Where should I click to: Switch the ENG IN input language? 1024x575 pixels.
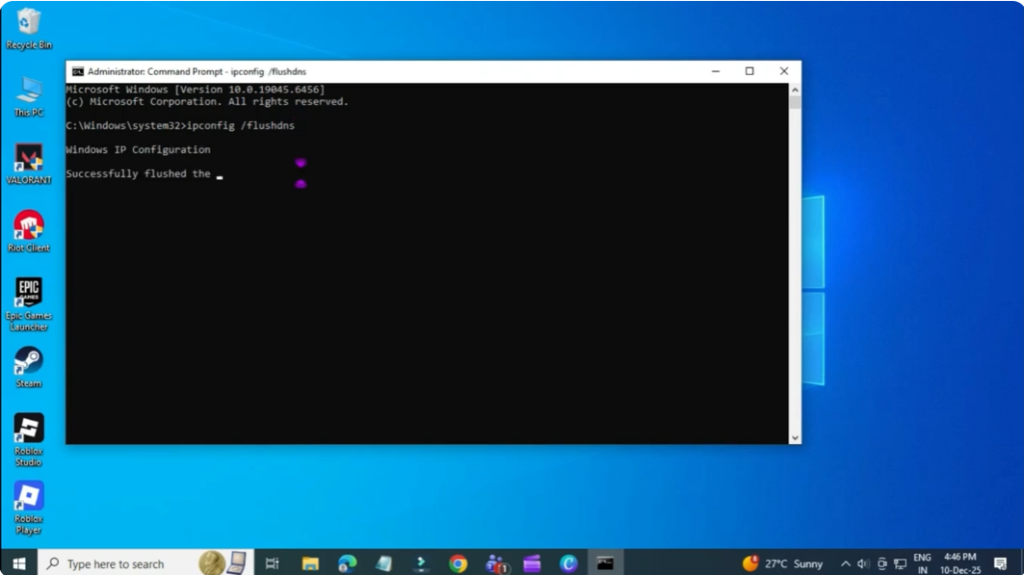click(x=922, y=563)
